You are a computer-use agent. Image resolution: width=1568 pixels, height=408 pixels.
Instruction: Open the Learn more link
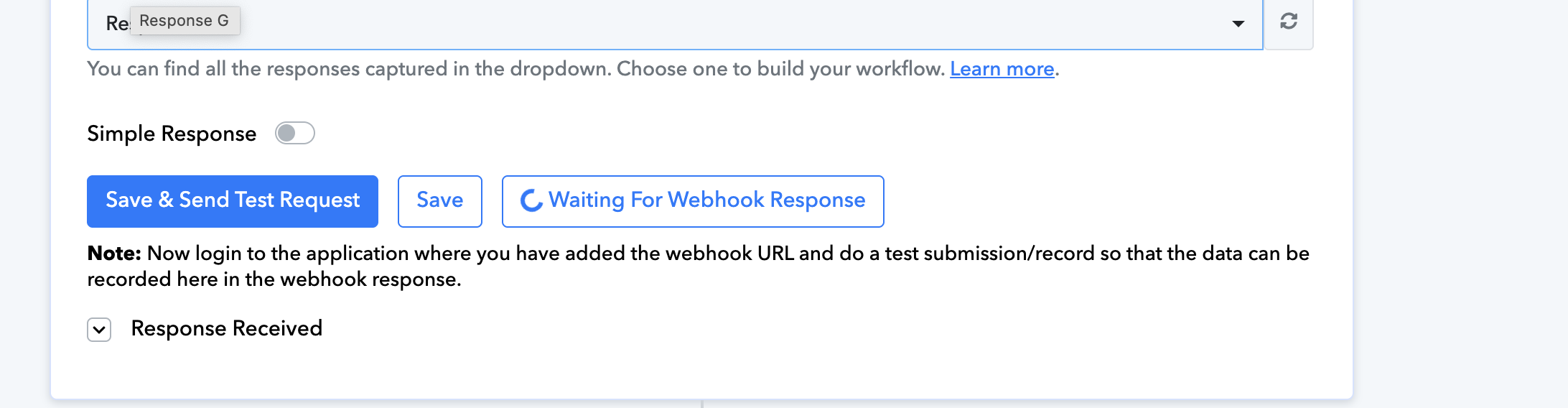click(1002, 69)
